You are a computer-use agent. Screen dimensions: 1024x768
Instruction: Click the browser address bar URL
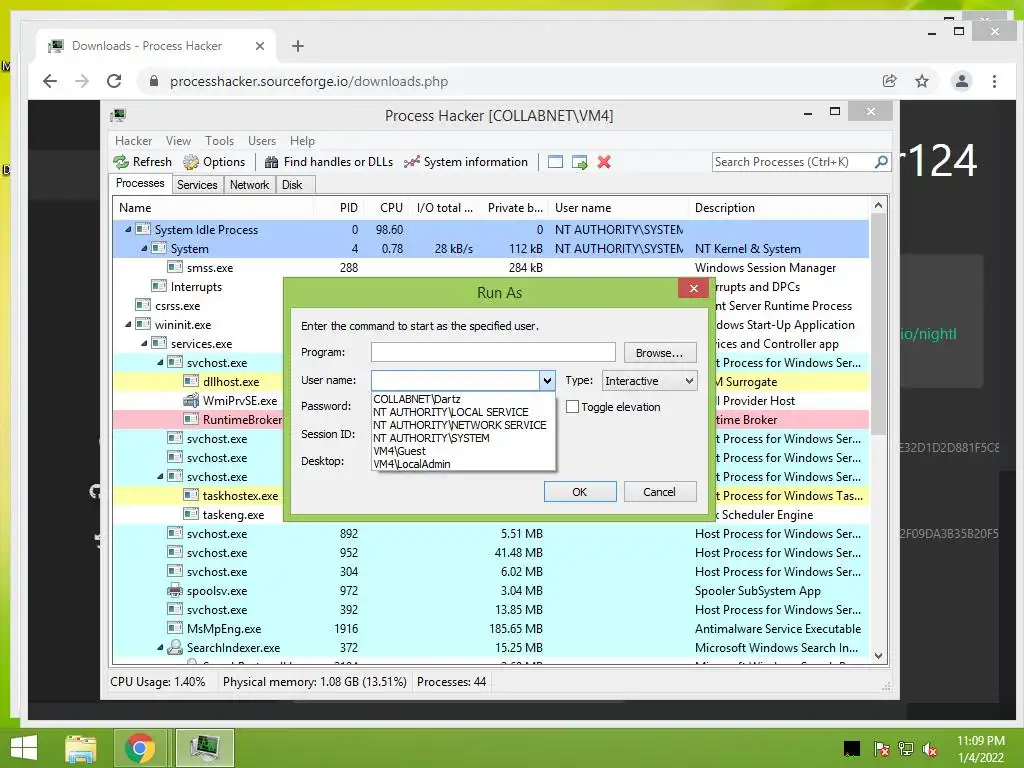309,82
